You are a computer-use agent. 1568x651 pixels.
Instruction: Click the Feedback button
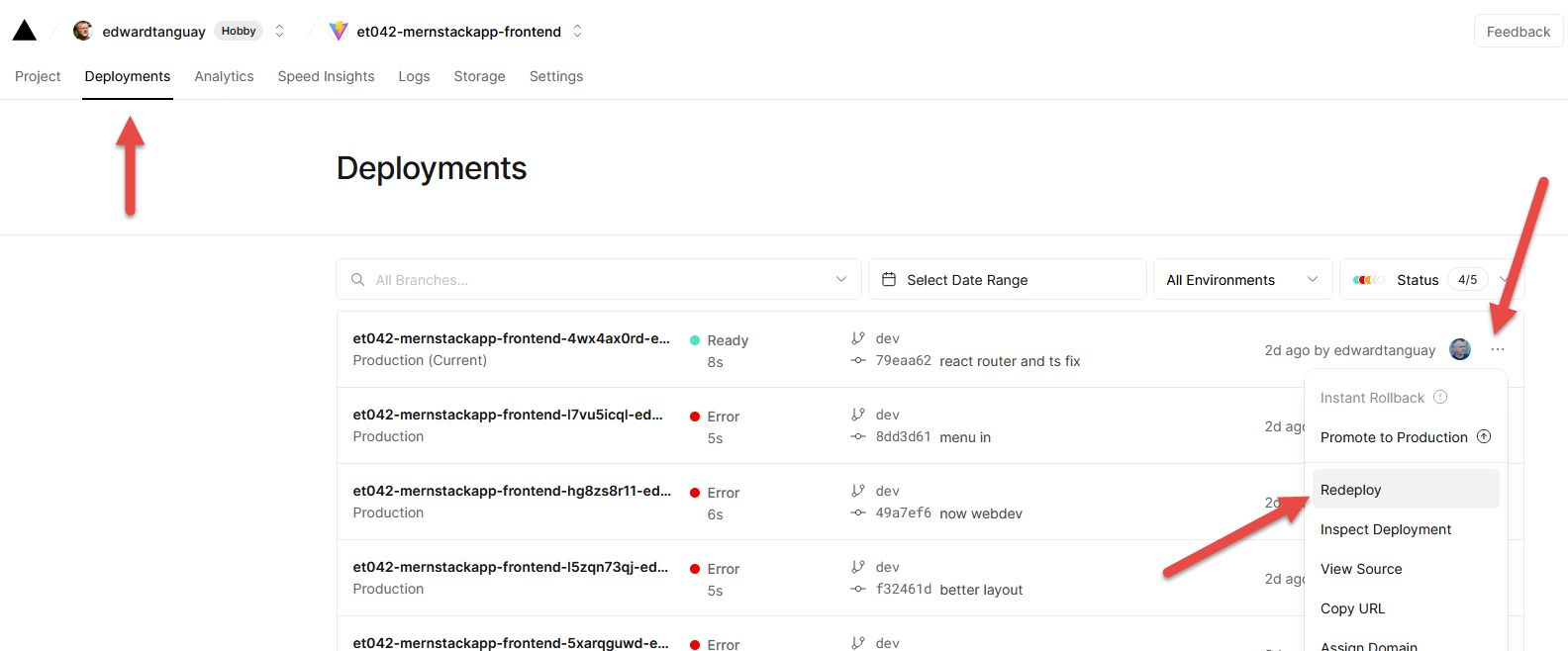click(1519, 32)
